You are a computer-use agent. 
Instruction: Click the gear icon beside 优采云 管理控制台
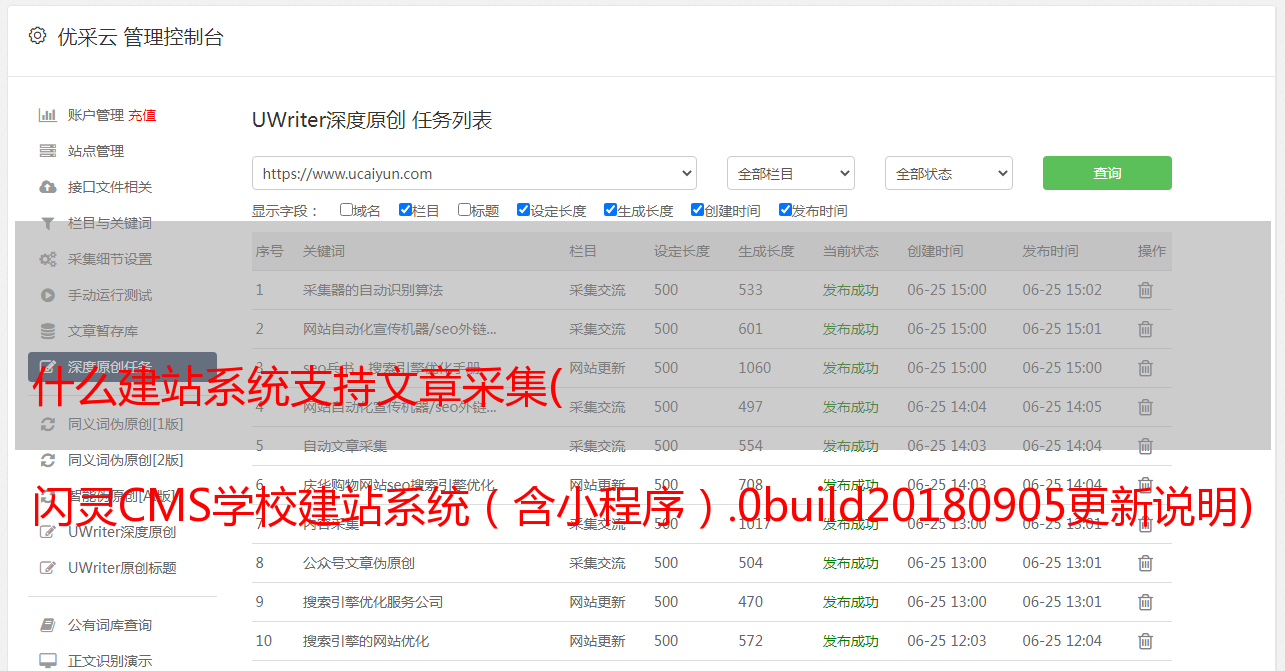point(37,36)
